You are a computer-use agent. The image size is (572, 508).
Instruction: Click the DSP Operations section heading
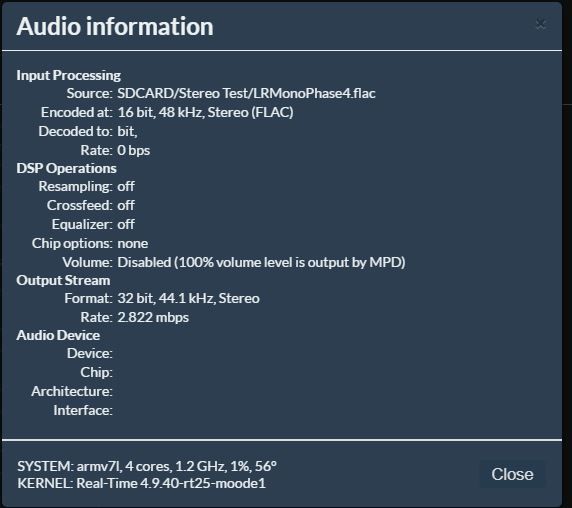tap(66, 168)
